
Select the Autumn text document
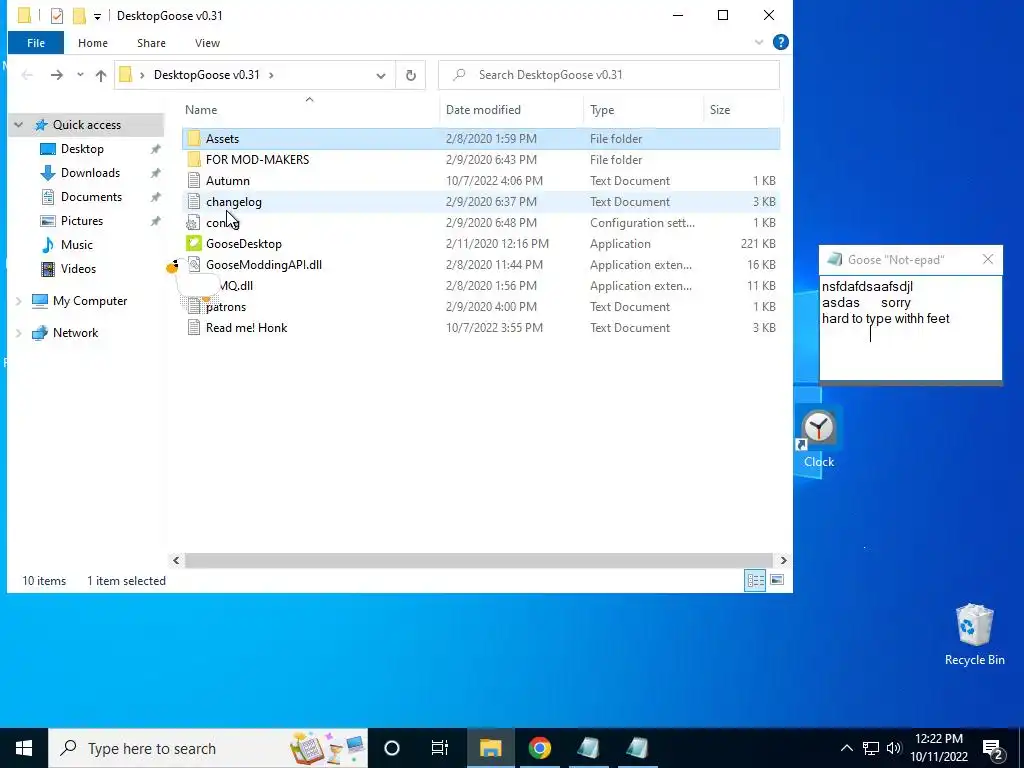point(227,181)
